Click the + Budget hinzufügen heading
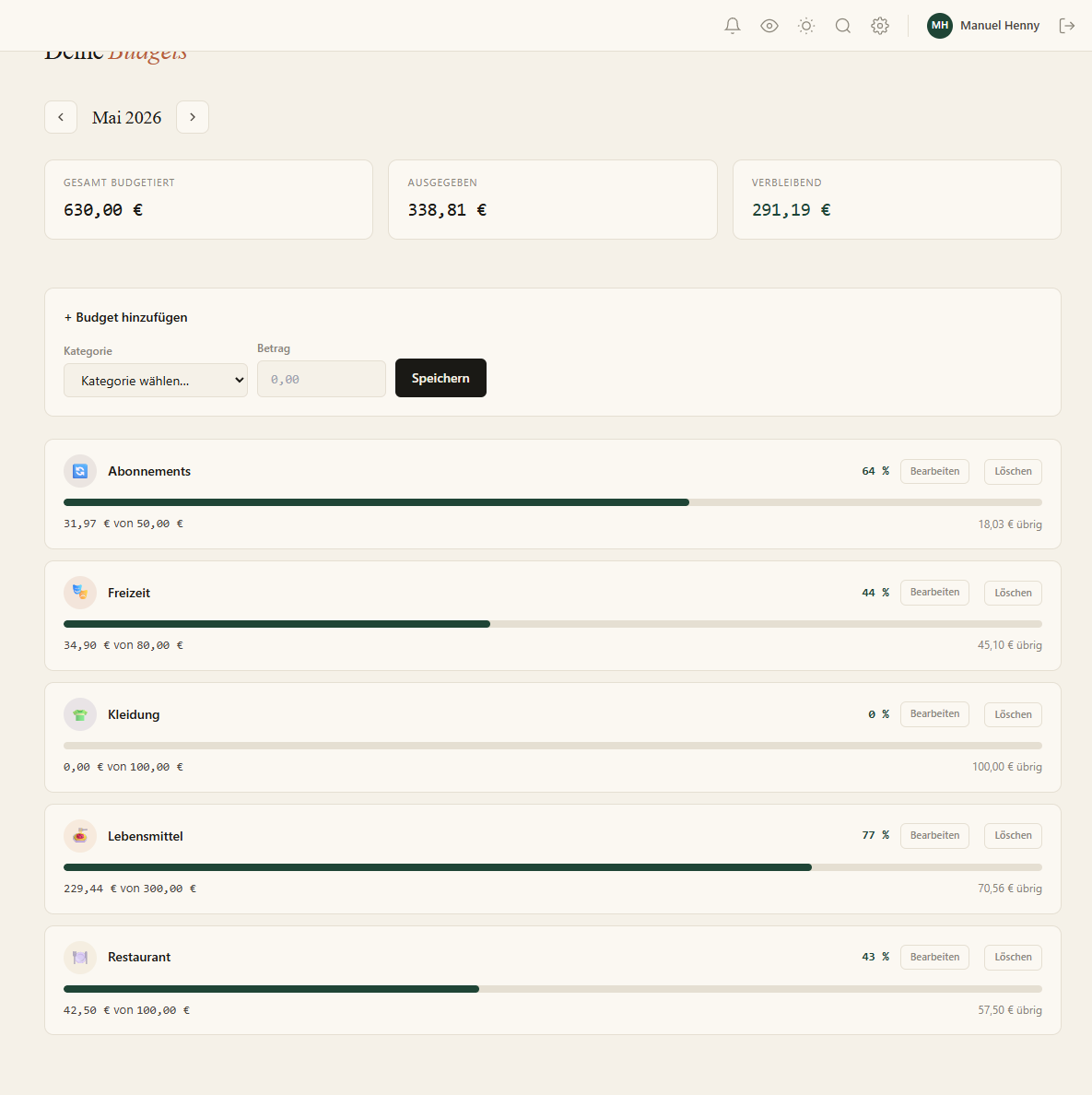 point(125,317)
